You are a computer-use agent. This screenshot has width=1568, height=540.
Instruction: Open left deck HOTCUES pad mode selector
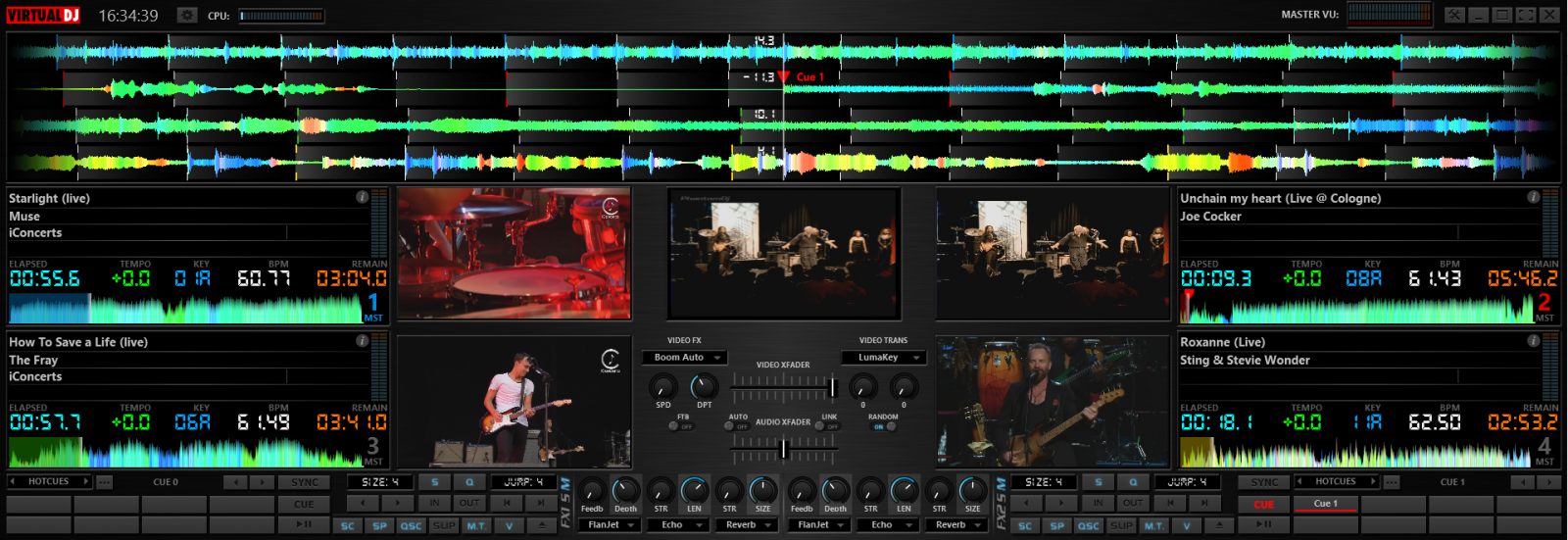(49, 481)
